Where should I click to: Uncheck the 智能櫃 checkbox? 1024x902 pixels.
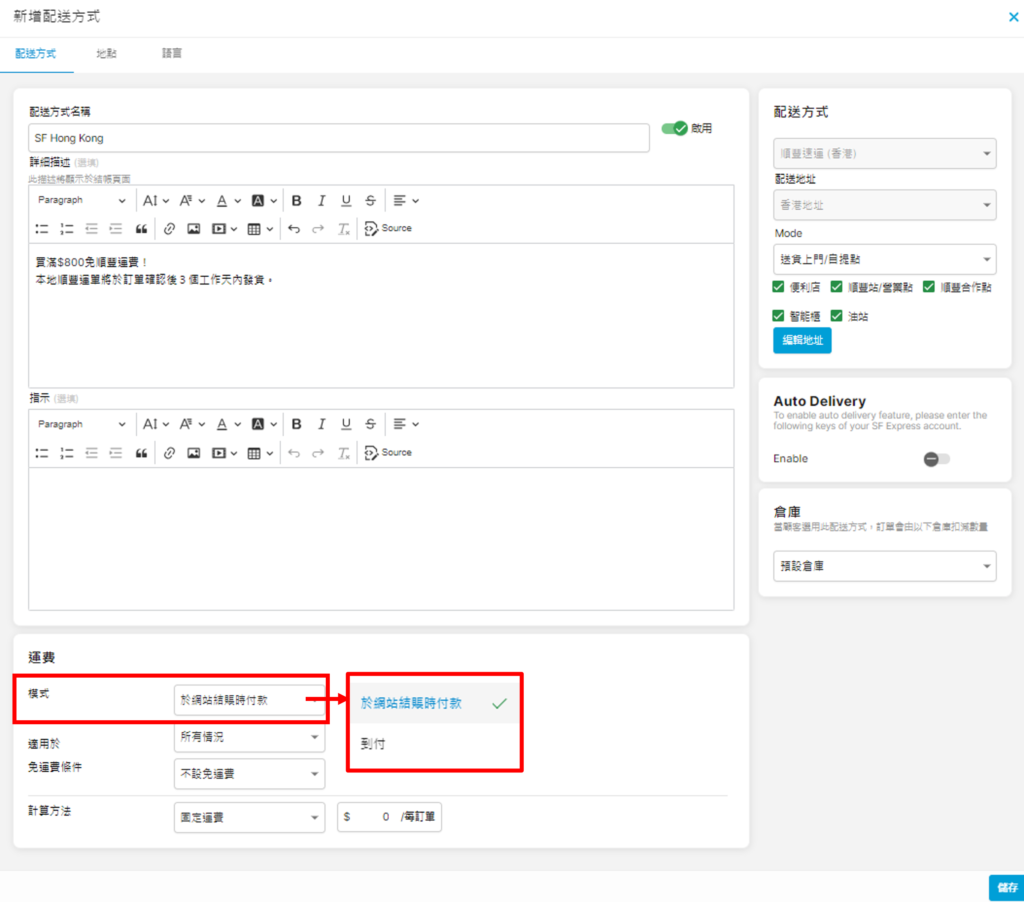point(779,316)
